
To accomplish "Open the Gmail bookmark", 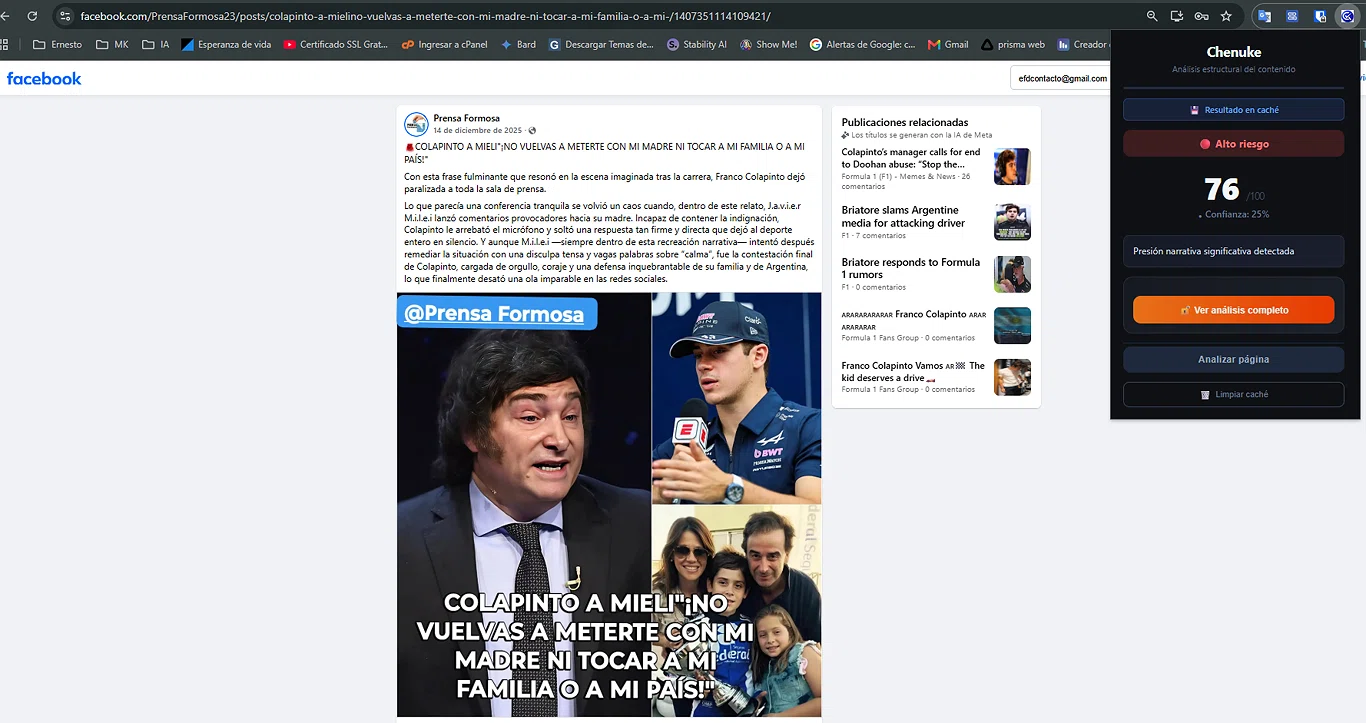I will click(948, 44).
